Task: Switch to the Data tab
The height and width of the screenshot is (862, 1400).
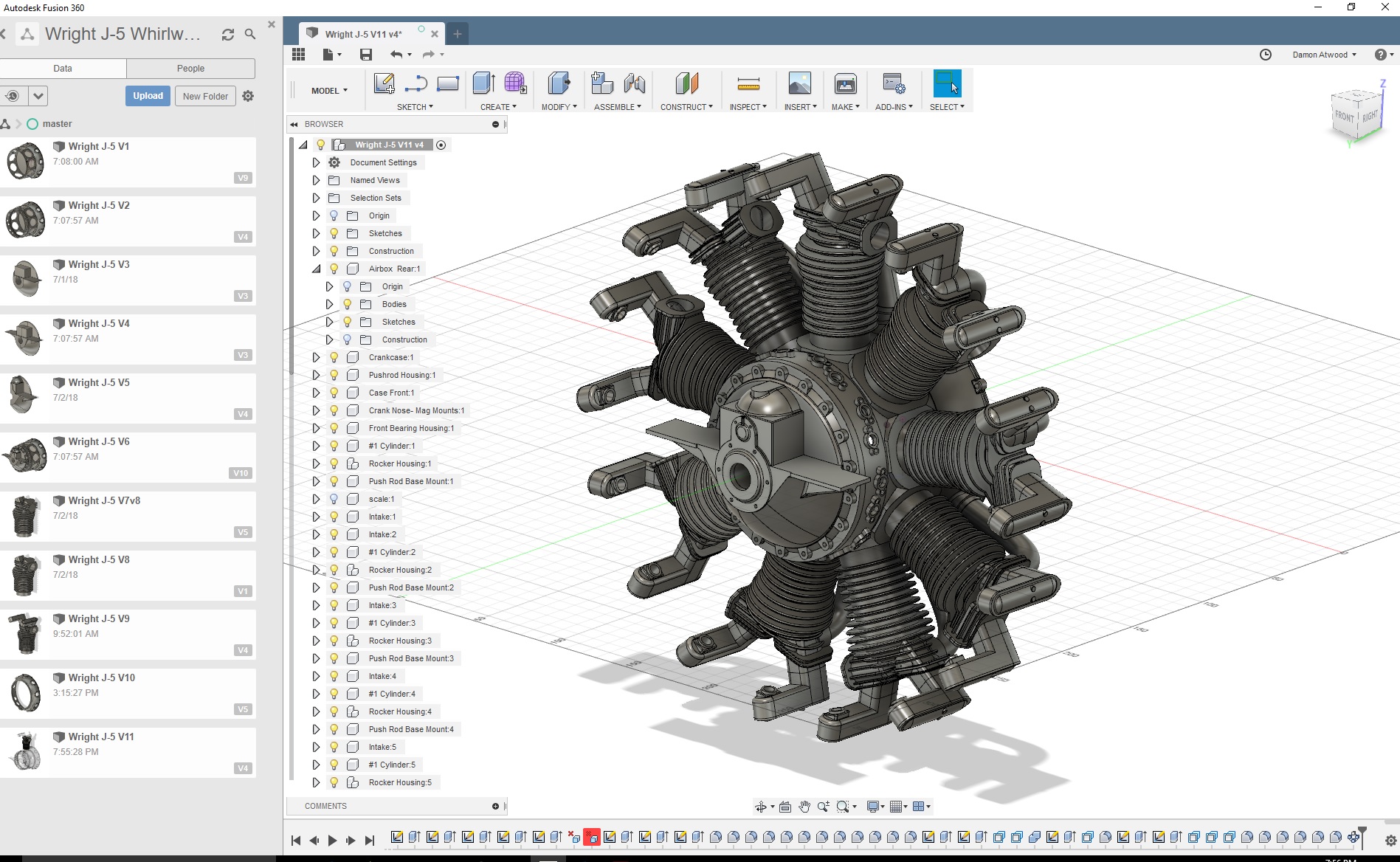Action: click(x=63, y=69)
